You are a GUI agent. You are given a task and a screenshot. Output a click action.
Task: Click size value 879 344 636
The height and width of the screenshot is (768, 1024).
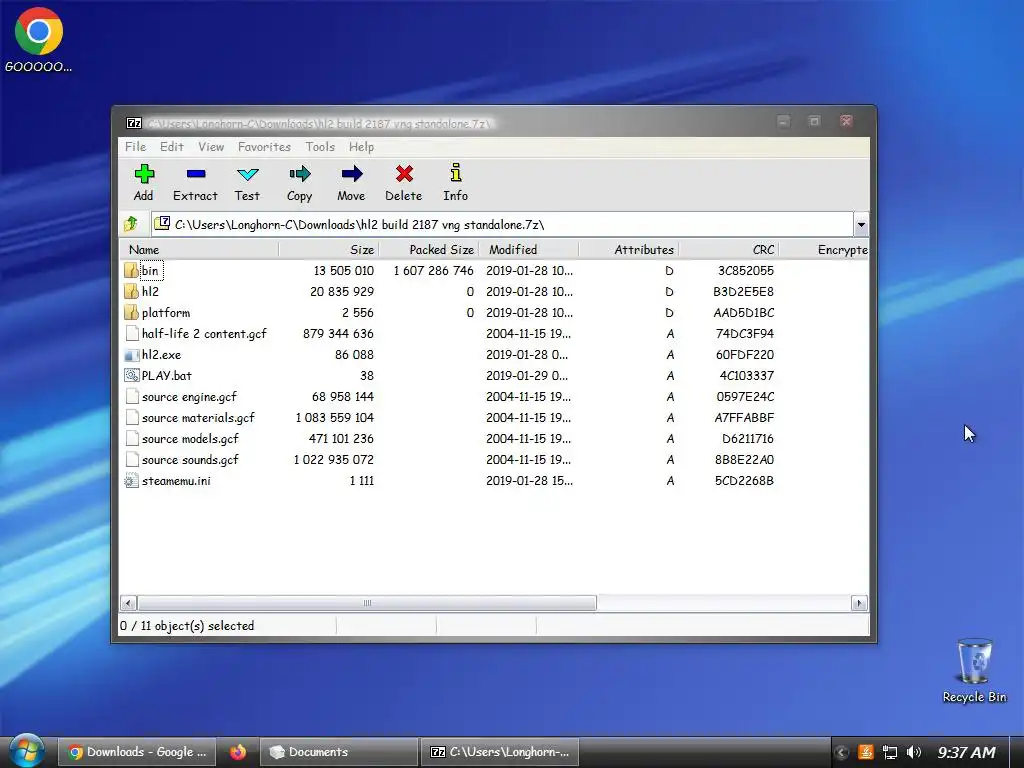tap(338, 334)
